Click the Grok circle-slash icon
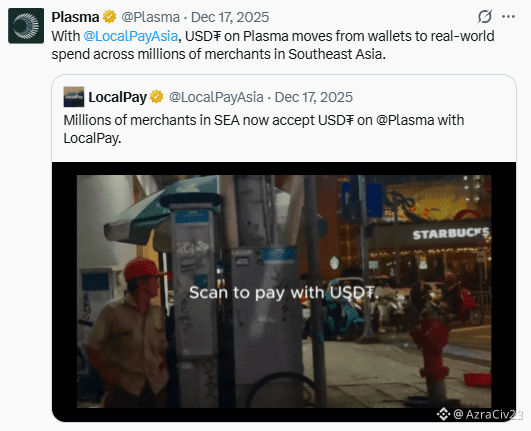This screenshot has width=531, height=431. point(485,17)
